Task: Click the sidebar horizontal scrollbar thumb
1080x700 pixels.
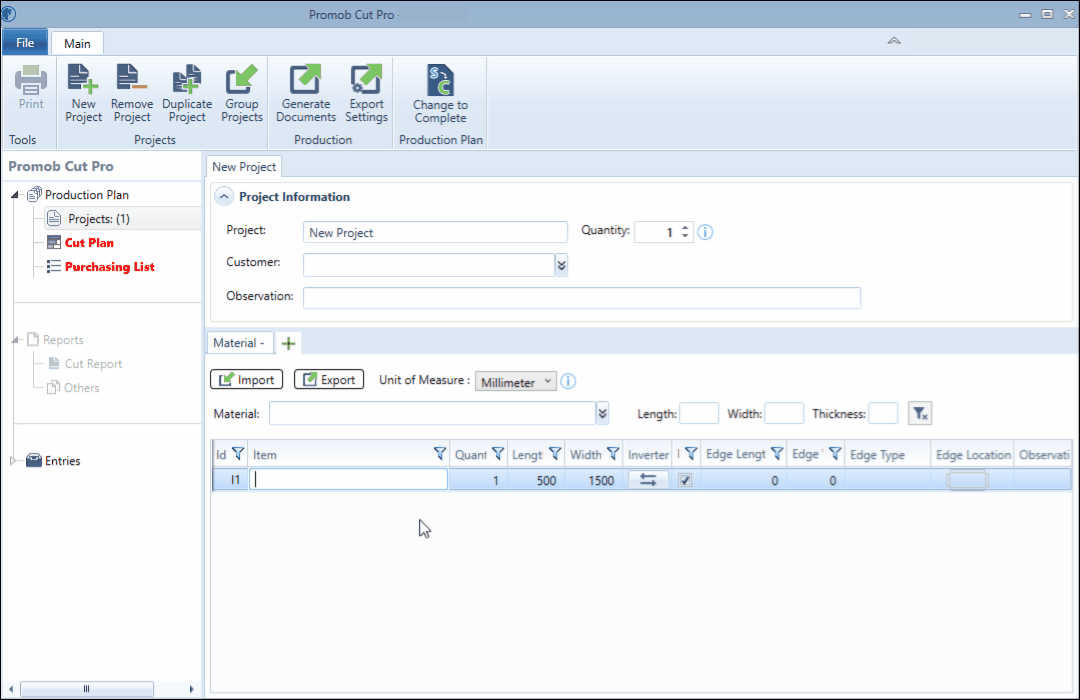Action: click(87, 688)
